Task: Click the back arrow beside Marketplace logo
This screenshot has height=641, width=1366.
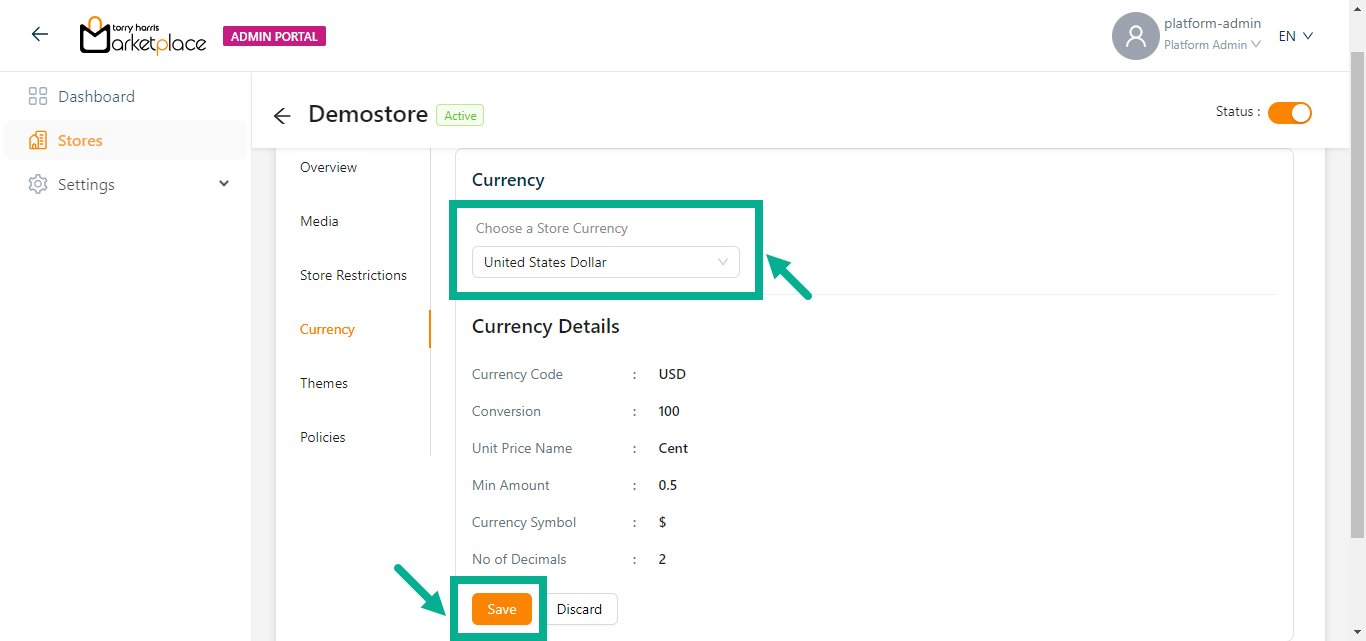Action: click(40, 35)
